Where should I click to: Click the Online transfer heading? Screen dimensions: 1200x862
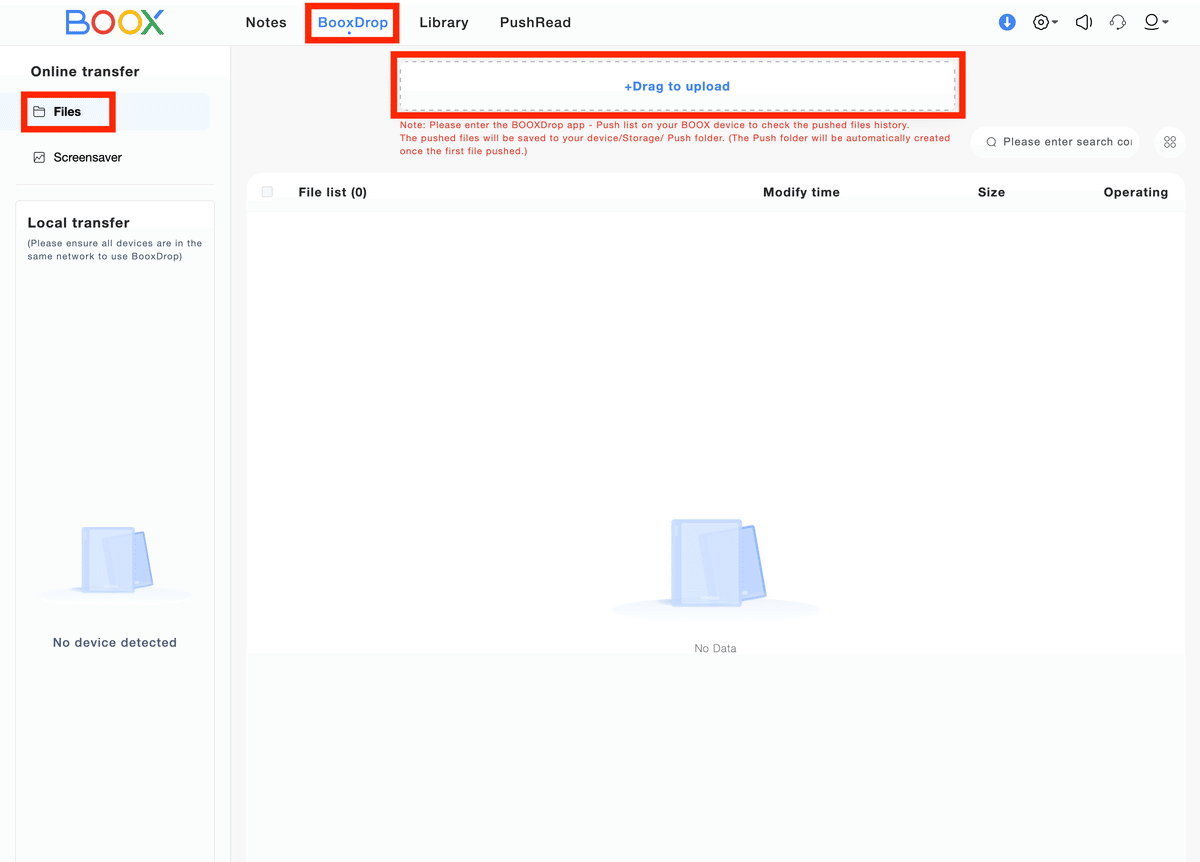coord(85,72)
